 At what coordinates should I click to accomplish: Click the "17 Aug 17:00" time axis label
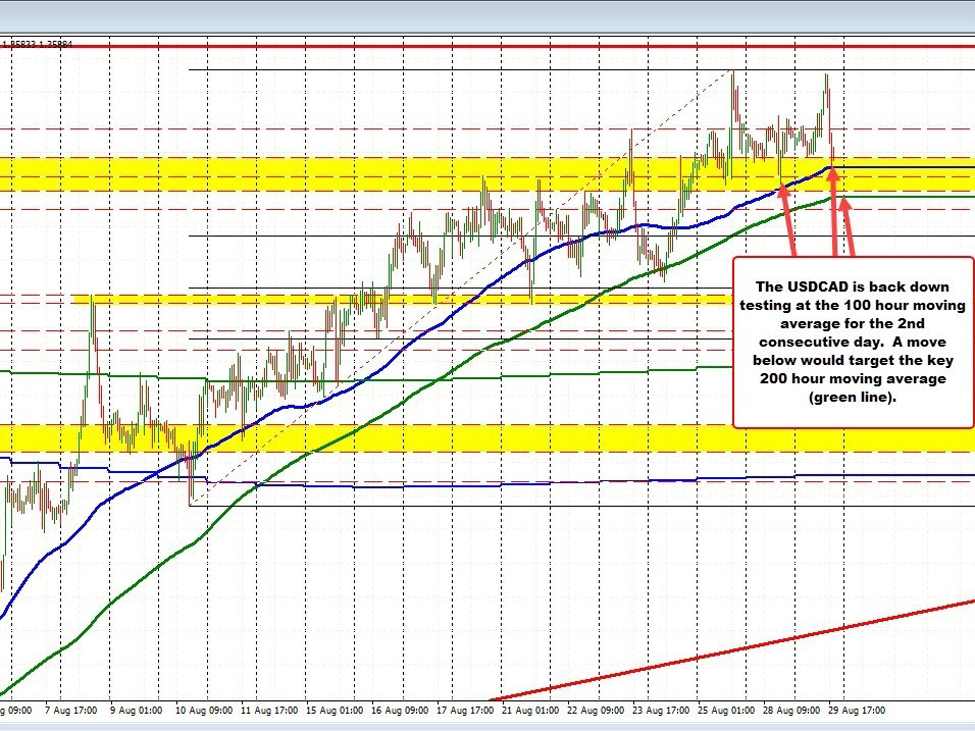click(464, 710)
